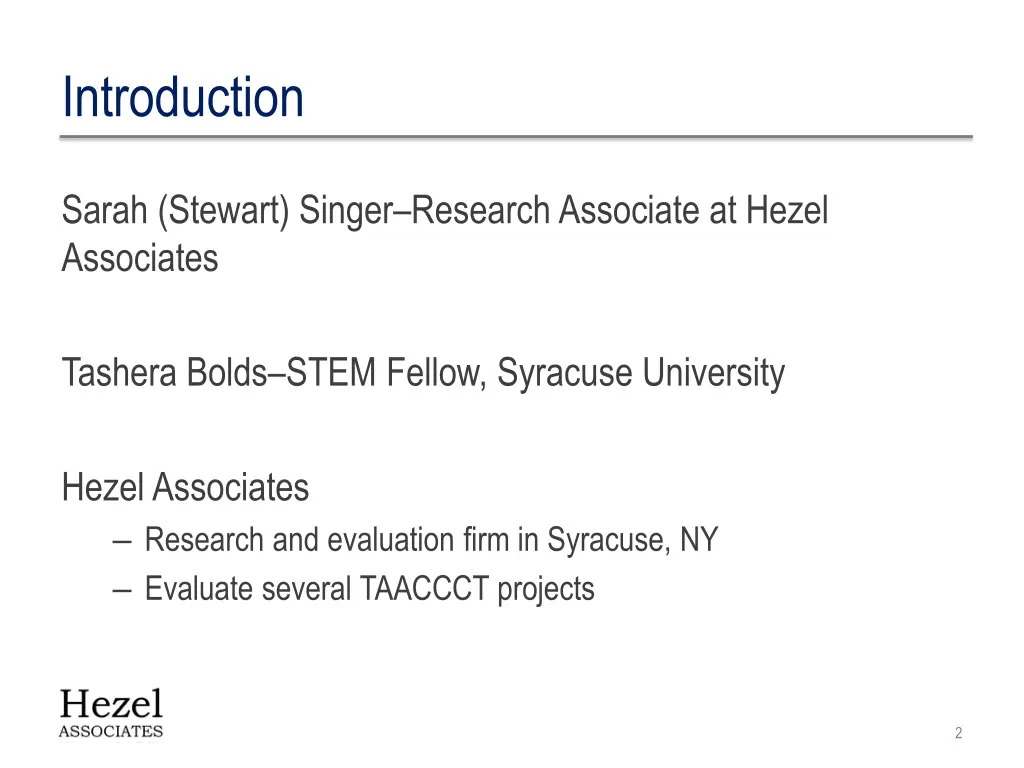Viewport: 1024px width, 768px height.
Task: Click the slide number 2
Action: (x=958, y=733)
